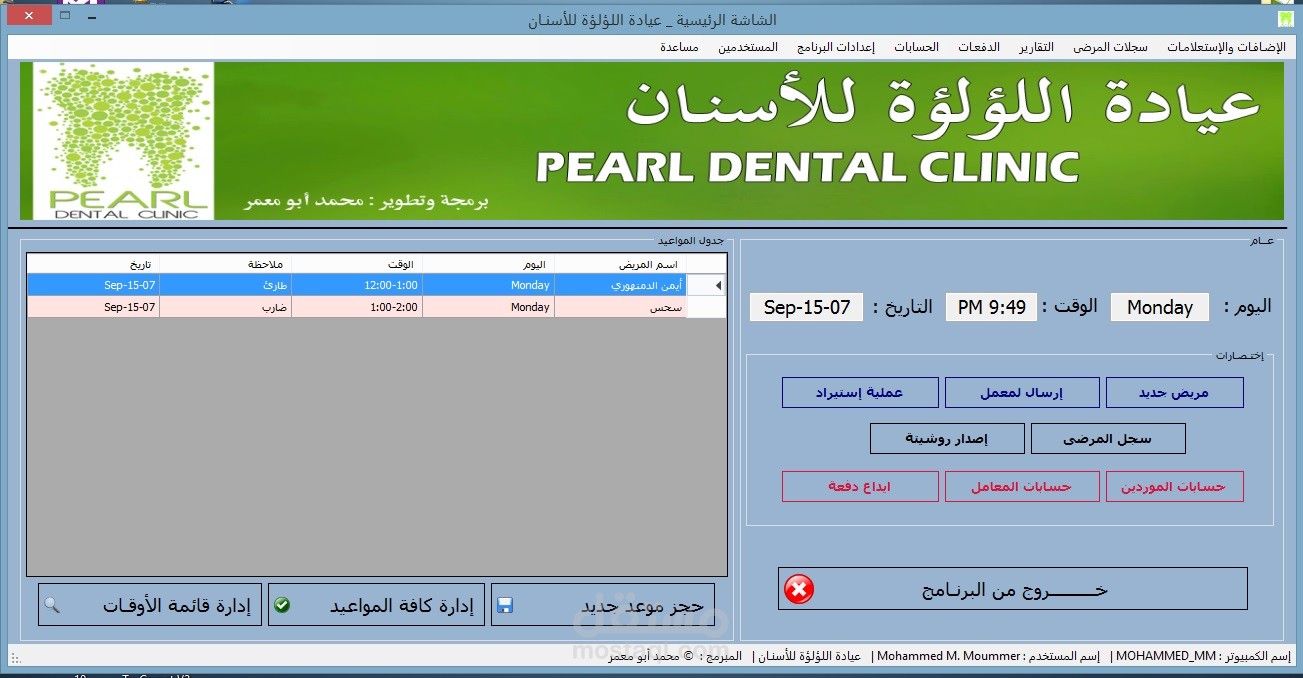Click the green application icon in the title bar
The height and width of the screenshot is (678, 1303).
[x=1287, y=17]
